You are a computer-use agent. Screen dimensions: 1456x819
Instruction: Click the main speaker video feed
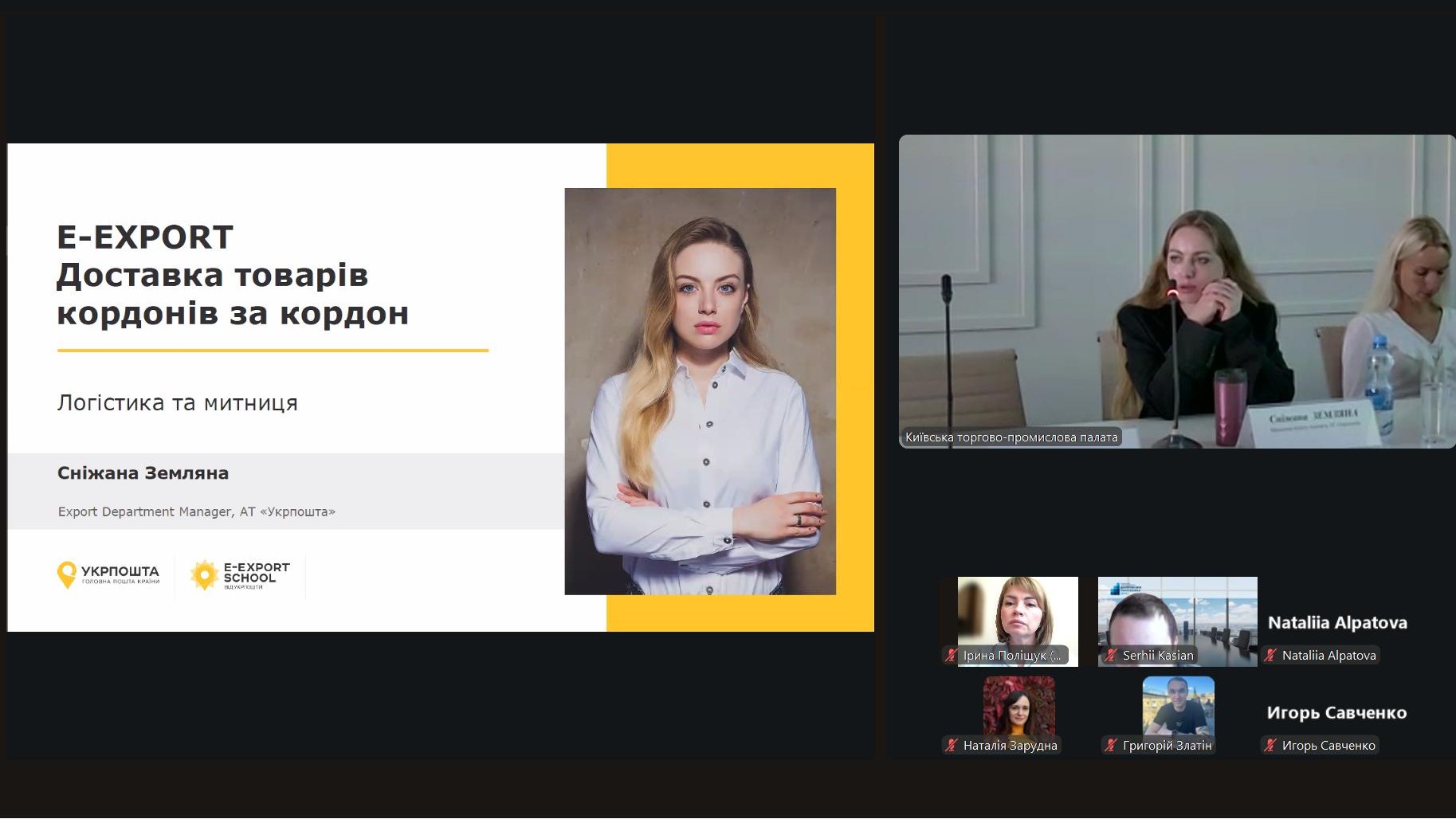click(1176, 291)
